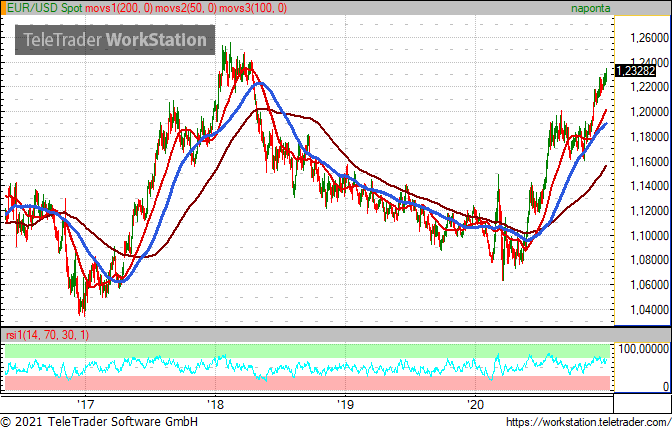Click the 1,16000 price axis label

649,162
